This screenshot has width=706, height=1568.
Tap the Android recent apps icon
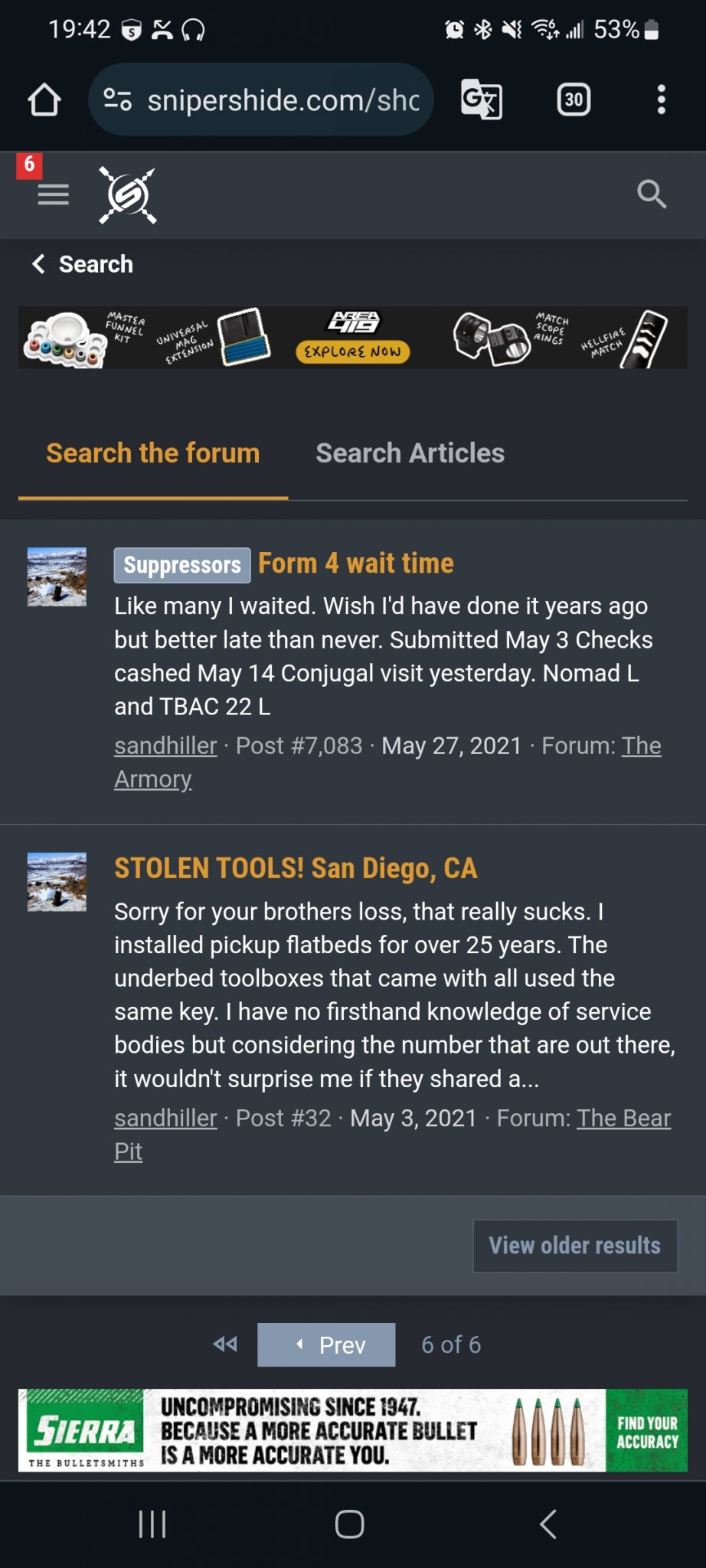[x=152, y=1524]
